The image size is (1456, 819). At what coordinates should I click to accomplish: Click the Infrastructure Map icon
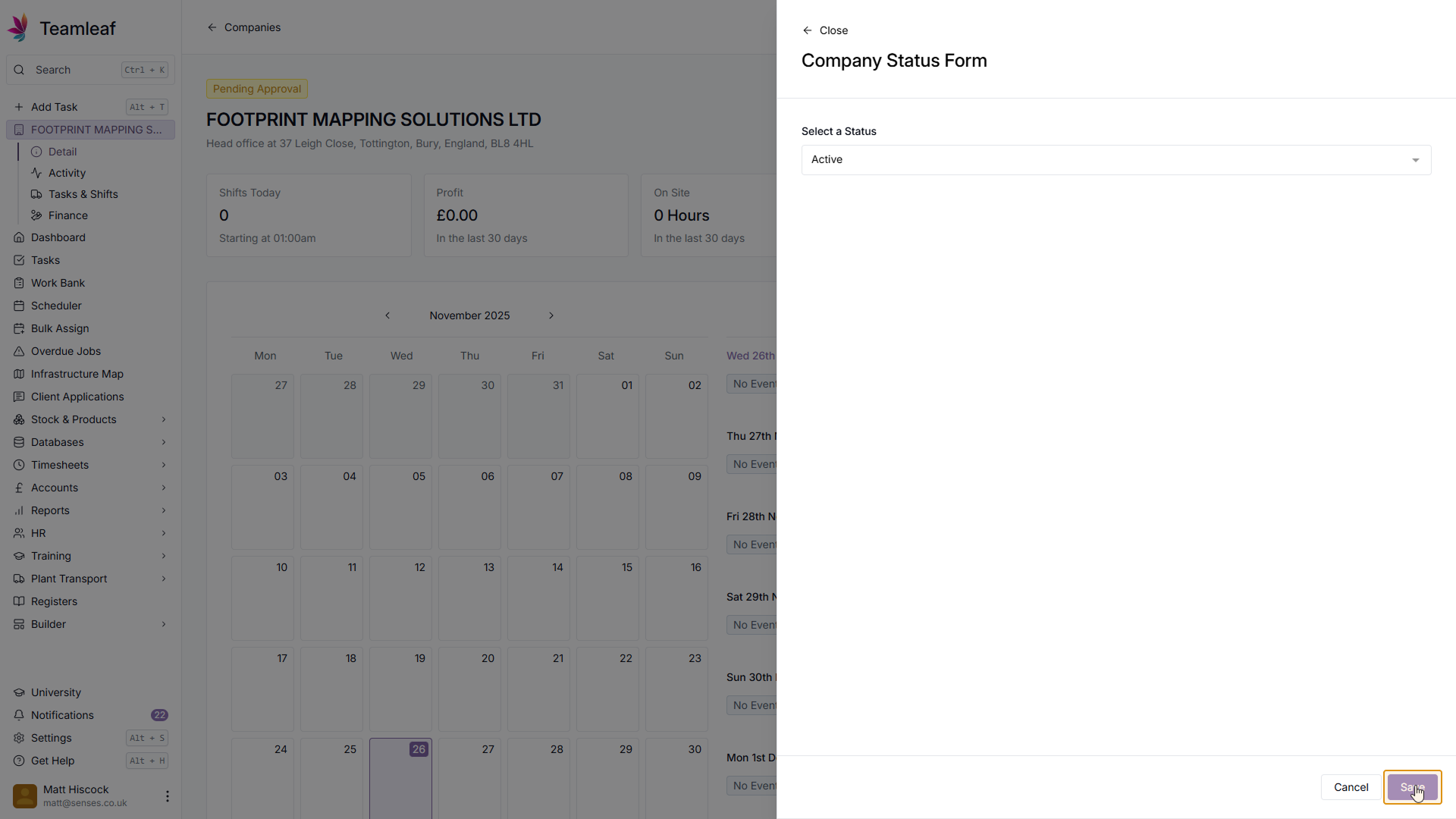[x=19, y=374]
